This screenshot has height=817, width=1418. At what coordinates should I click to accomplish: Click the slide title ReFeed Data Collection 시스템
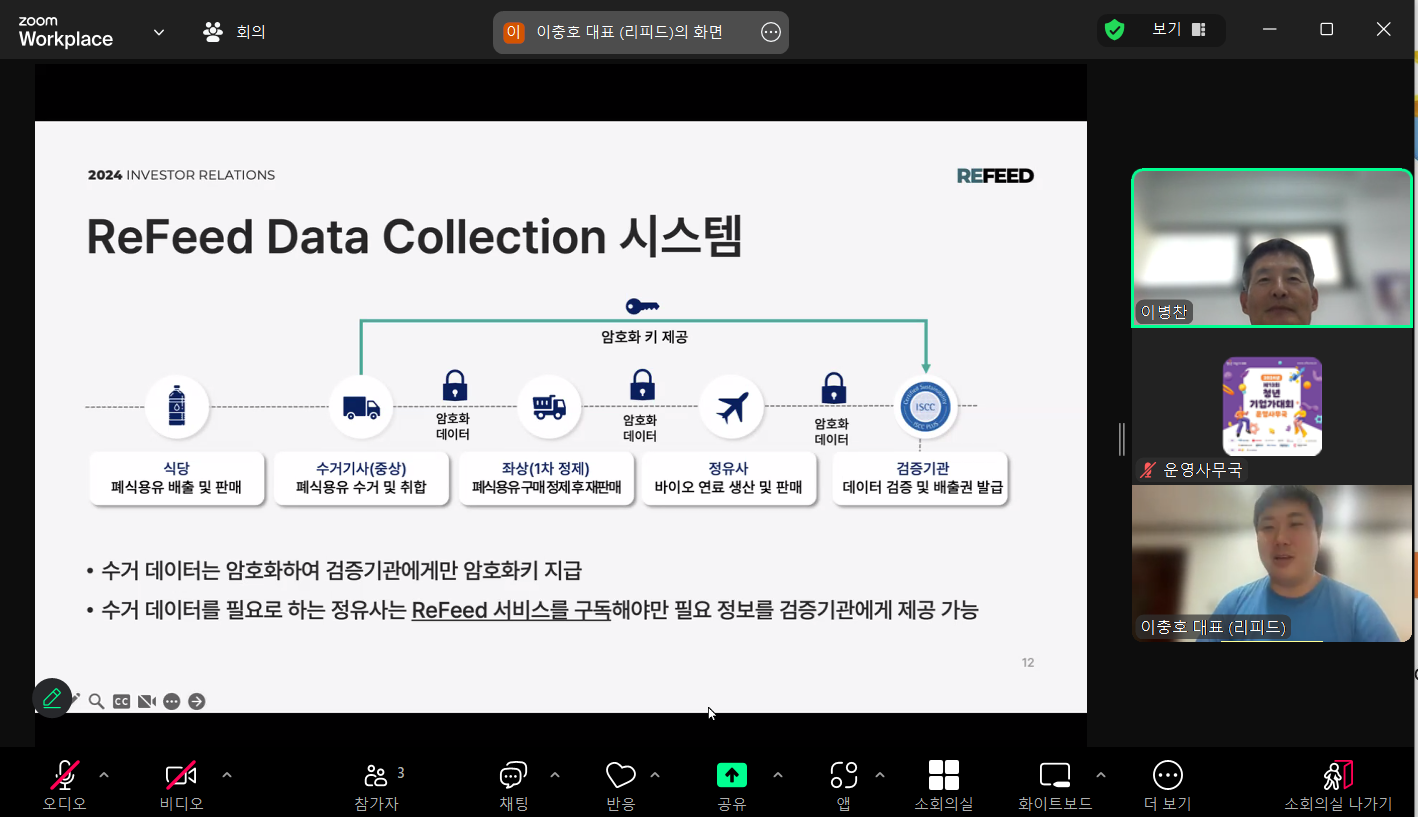pyautogui.click(x=414, y=237)
